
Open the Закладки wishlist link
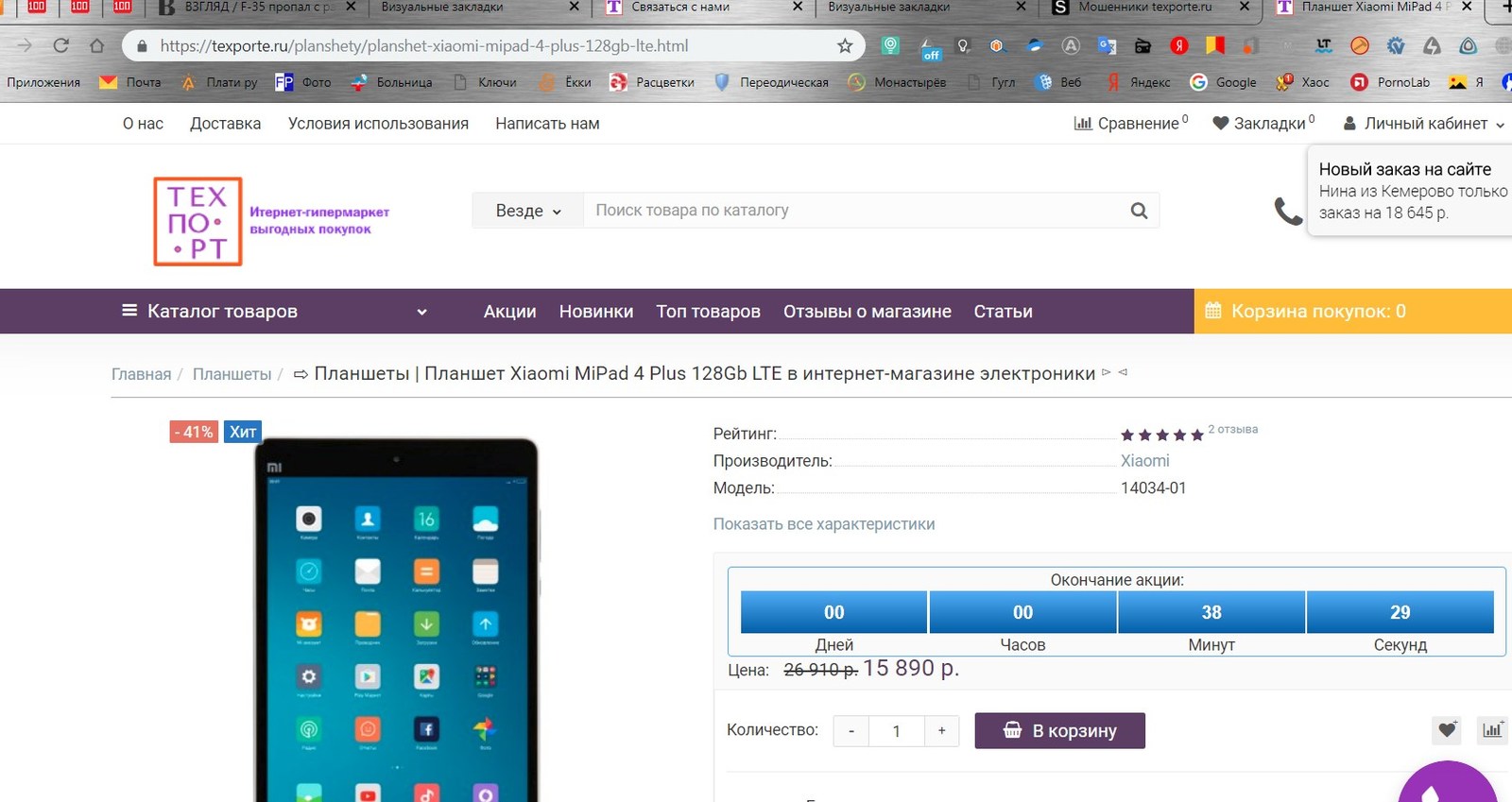(x=1263, y=123)
